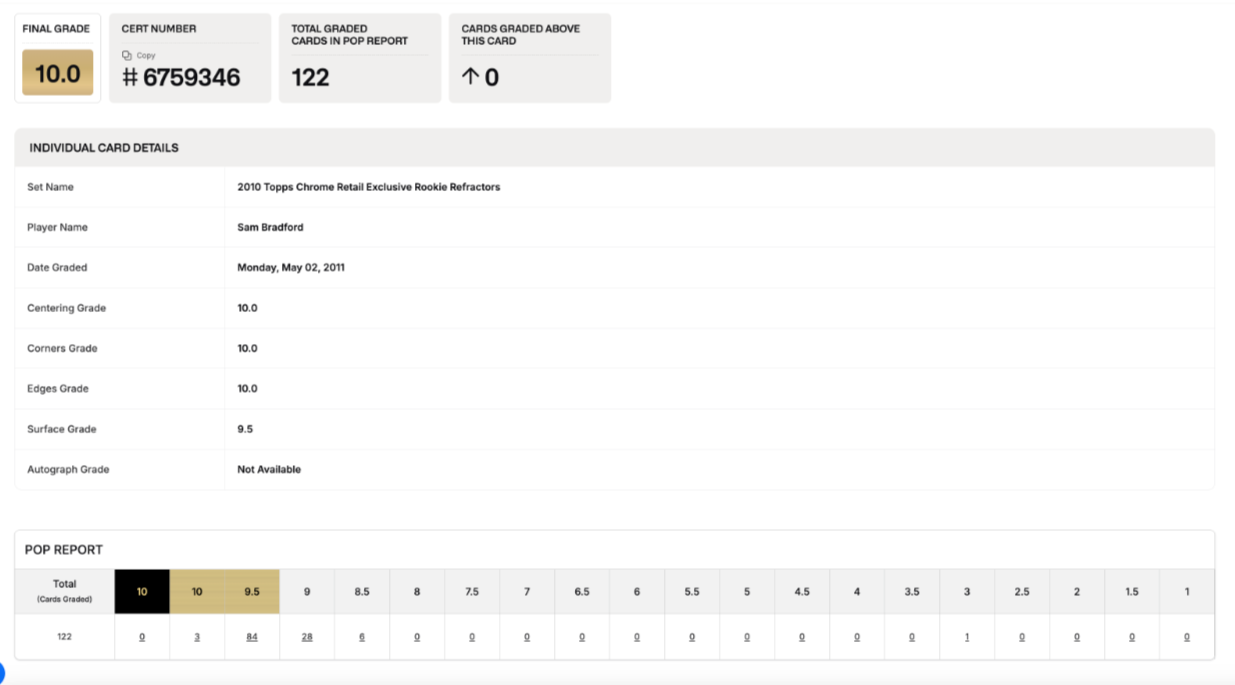Screen dimensions: 1235x685
Task: Click the blue circle widget at bottom-left corner
Action: (2, 673)
